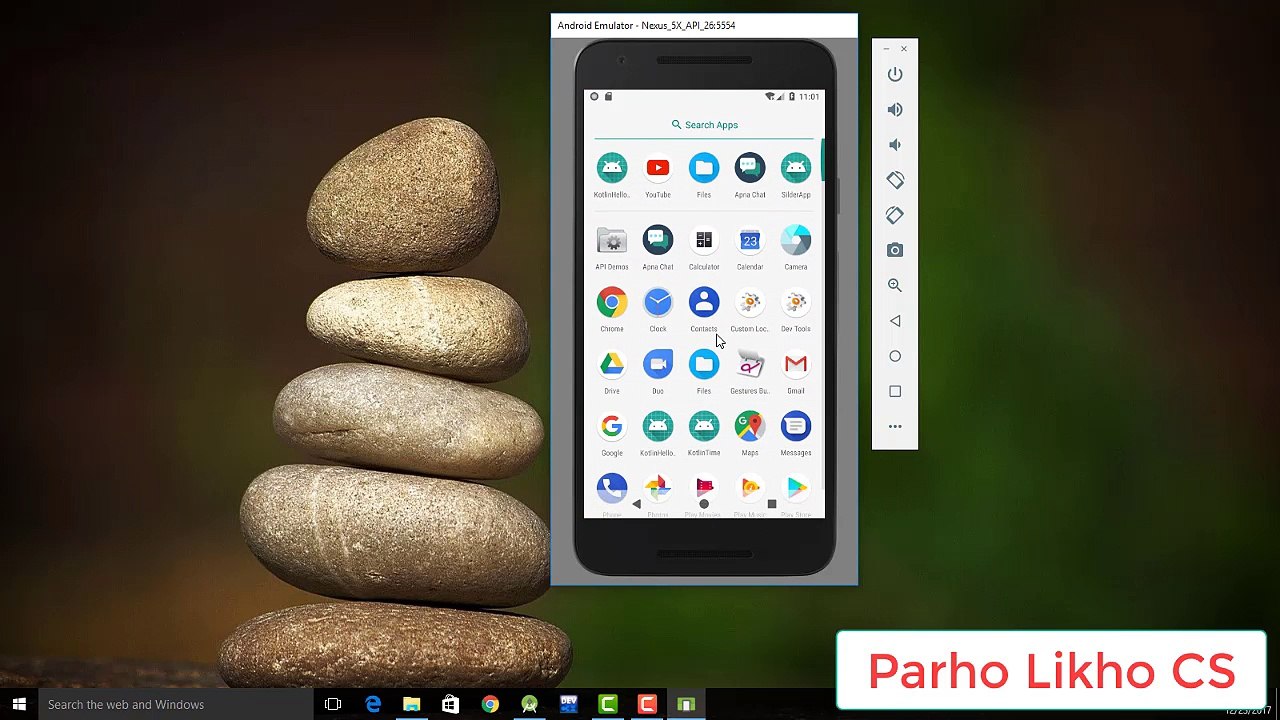Open API Demos app
The height and width of the screenshot is (720, 1280).
point(612,240)
